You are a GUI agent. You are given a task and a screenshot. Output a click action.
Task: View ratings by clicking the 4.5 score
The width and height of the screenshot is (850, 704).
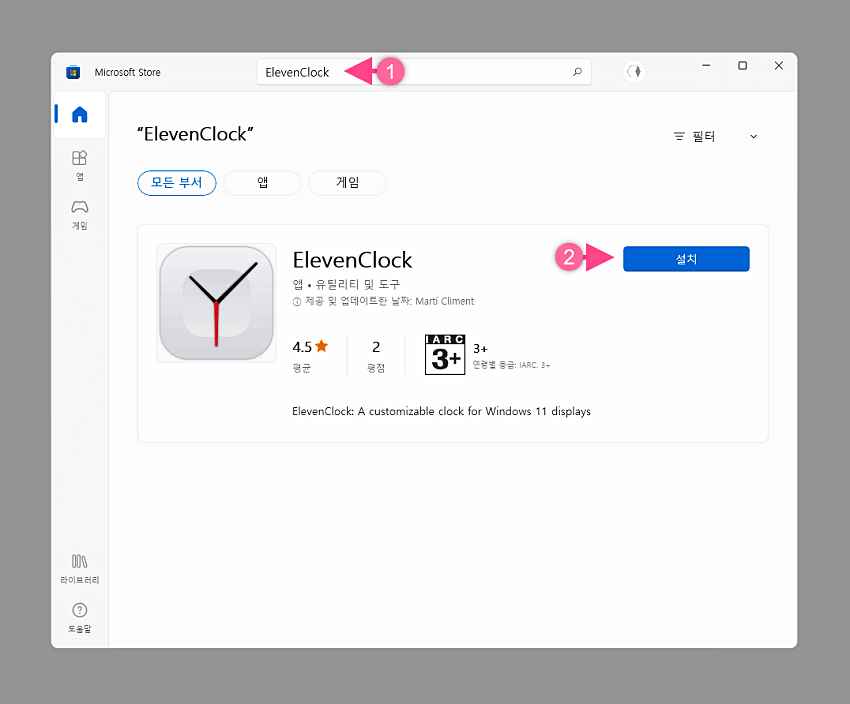pyautogui.click(x=303, y=346)
